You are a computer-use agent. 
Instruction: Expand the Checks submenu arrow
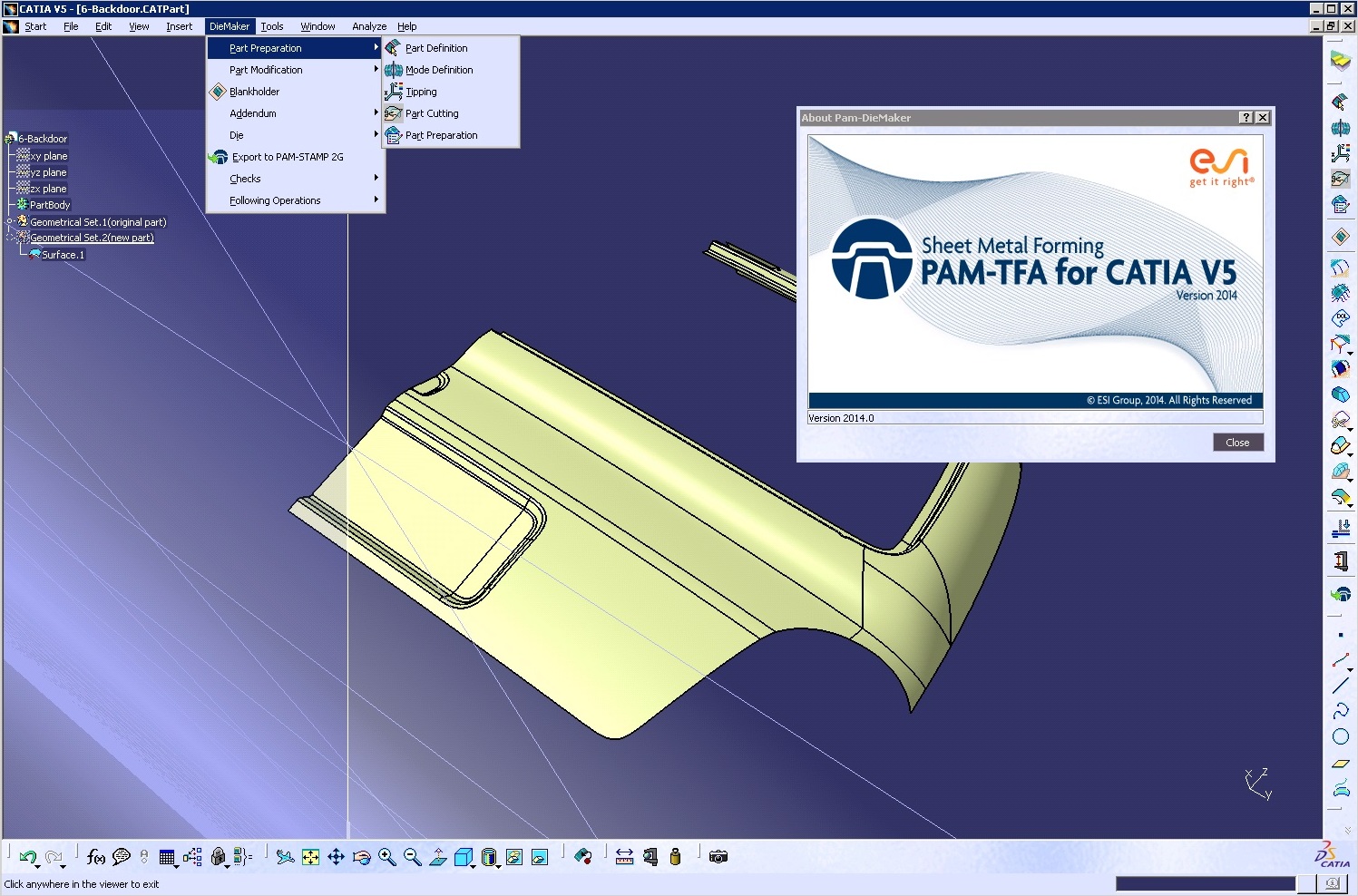(376, 178)
